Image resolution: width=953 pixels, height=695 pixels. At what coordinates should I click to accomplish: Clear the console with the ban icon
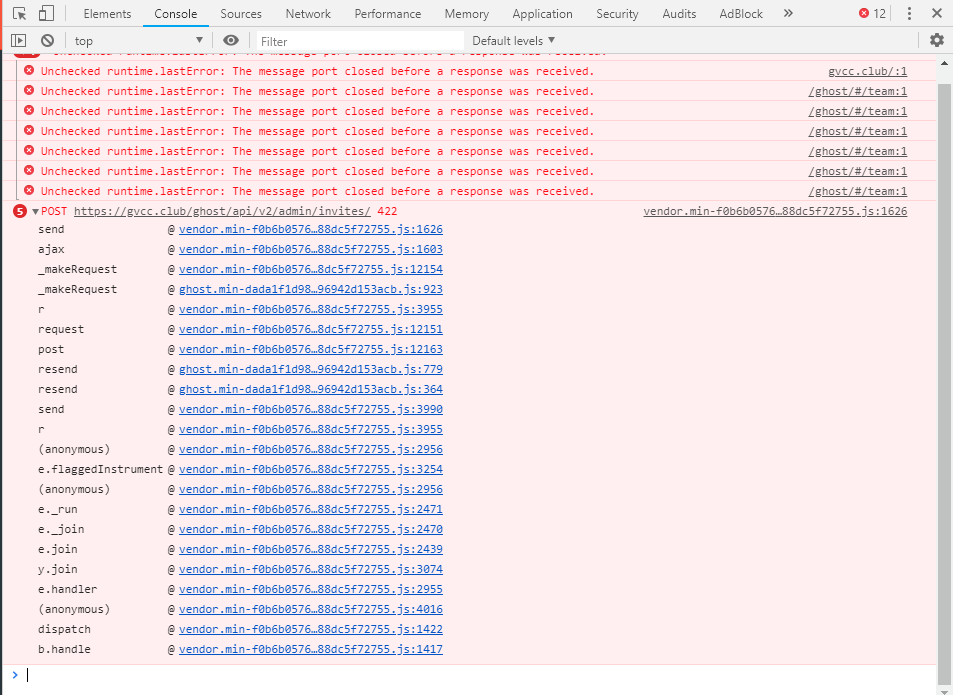[47, 41]
